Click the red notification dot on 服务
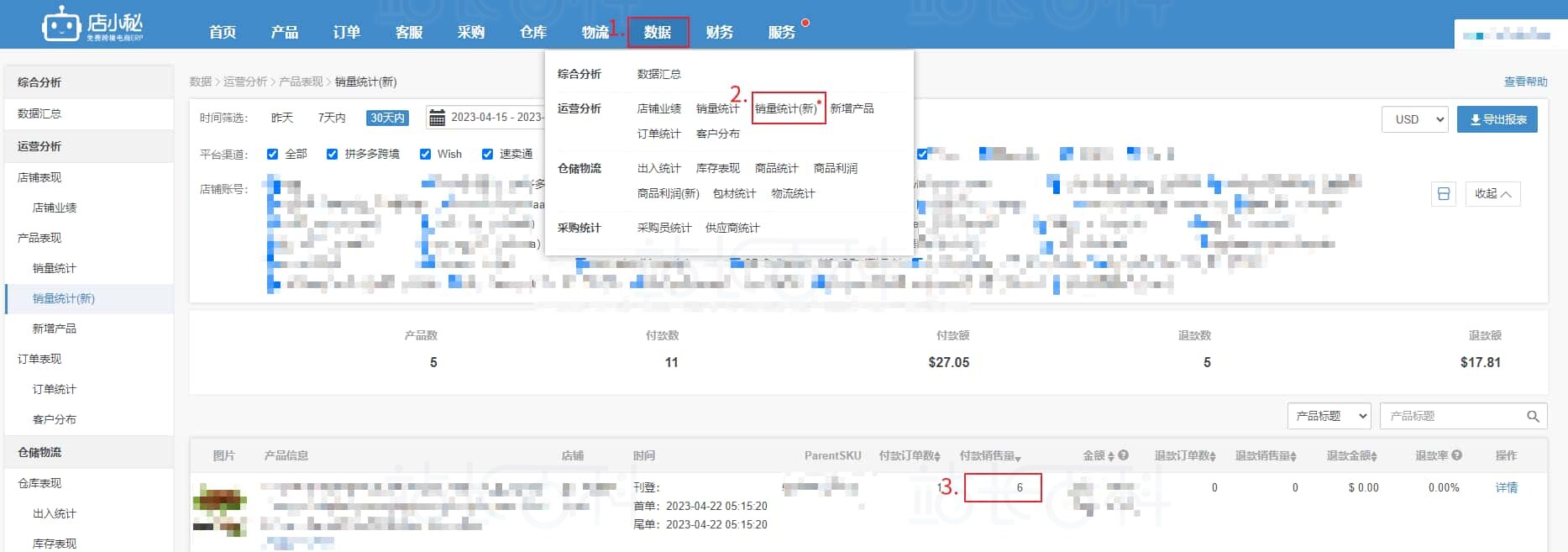This screenshot has width=1568, height=552. pos(805,23)
